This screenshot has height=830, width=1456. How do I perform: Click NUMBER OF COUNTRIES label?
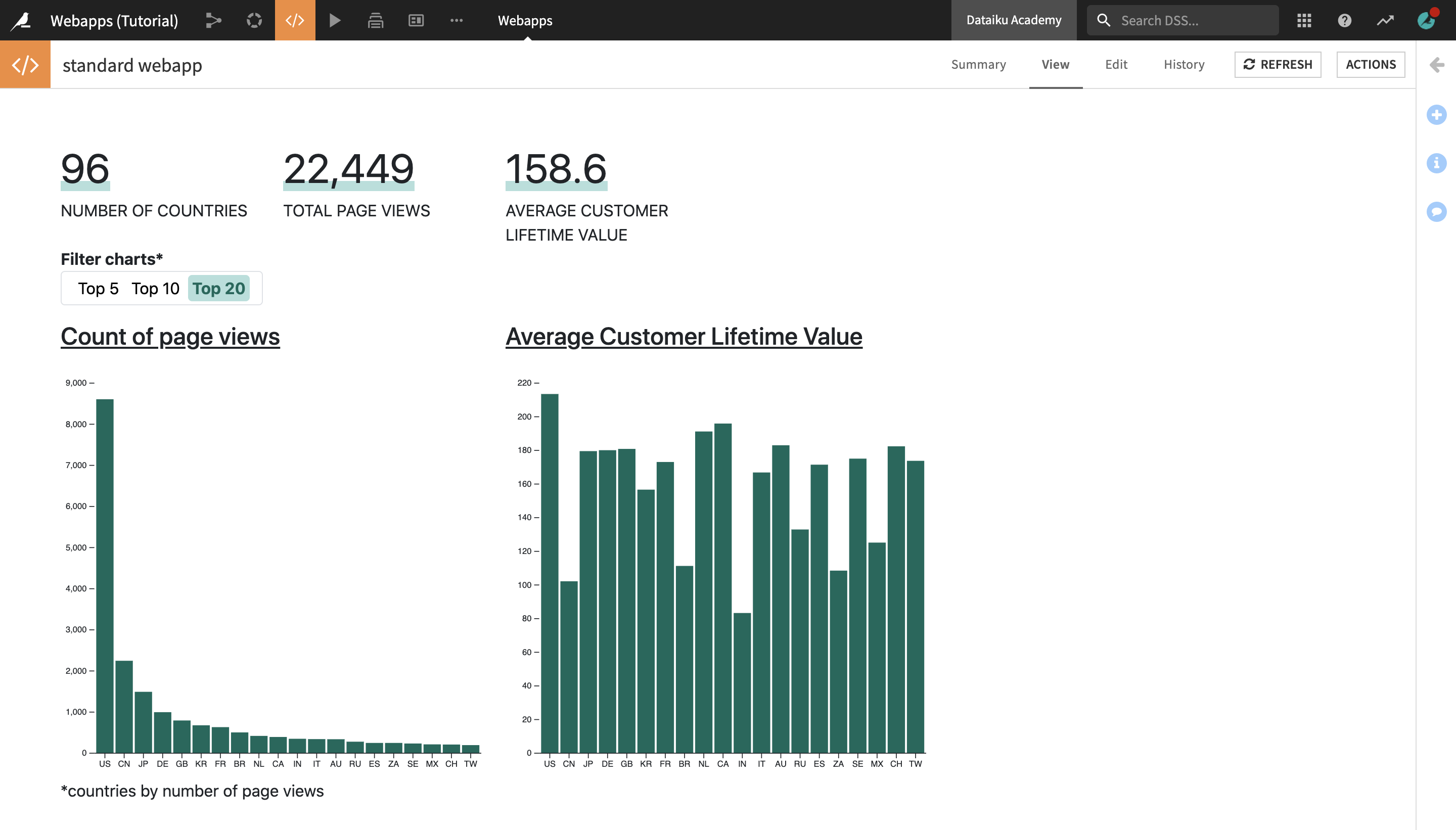coord(154,211)
